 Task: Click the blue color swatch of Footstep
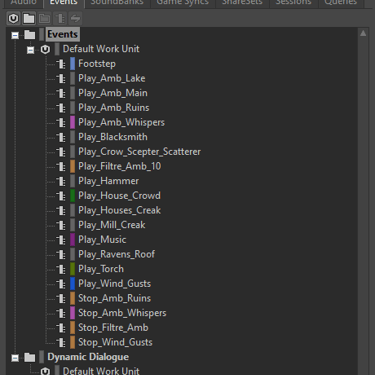click(x=73, y=64)
